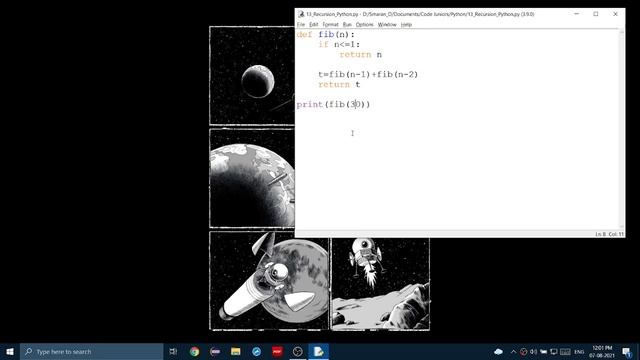Maximize the IDLE editor window
This screenshot has height=360, width=640.
pyautogui.click(x=596, y=14)
